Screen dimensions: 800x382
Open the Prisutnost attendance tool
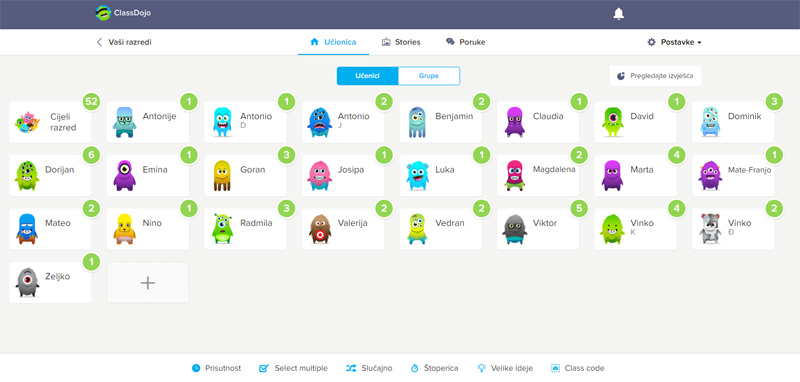(x=216, y=368)
